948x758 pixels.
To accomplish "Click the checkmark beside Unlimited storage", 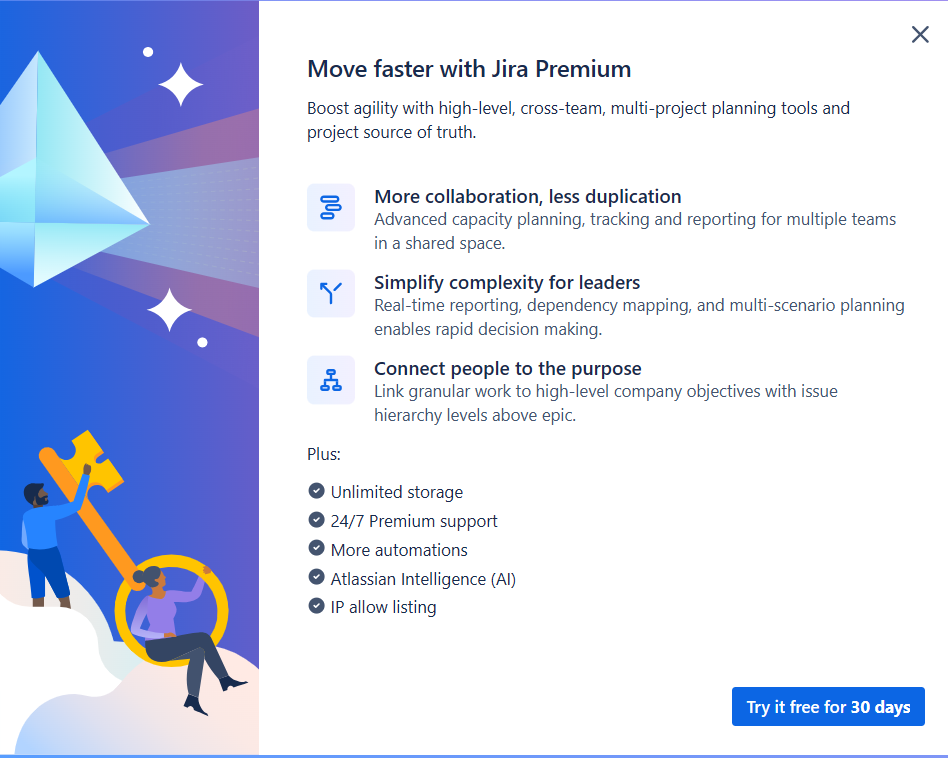I will [x=316, y=490].
